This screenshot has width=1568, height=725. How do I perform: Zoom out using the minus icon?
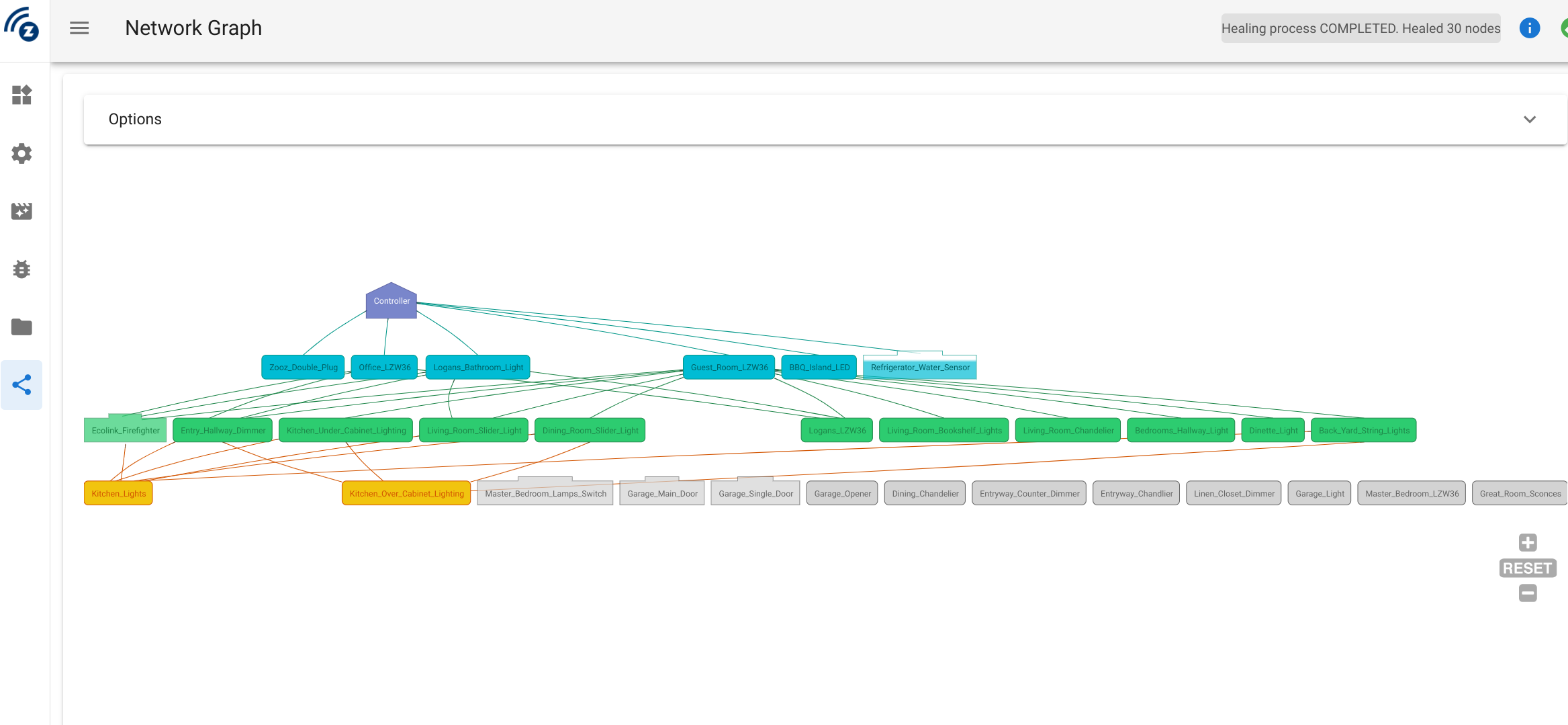[x=1528, y=593]
